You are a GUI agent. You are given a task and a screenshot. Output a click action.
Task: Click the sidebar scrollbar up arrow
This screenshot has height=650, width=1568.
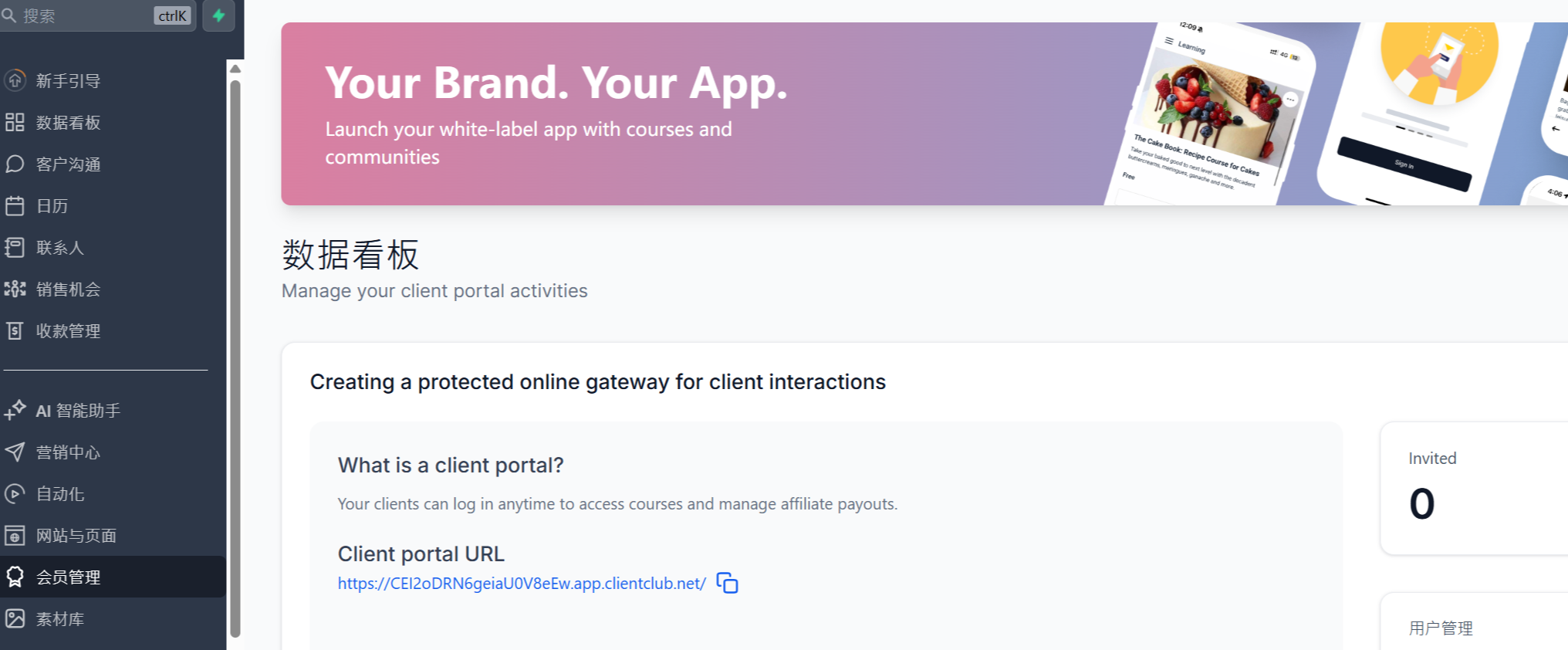pos(235,69)
